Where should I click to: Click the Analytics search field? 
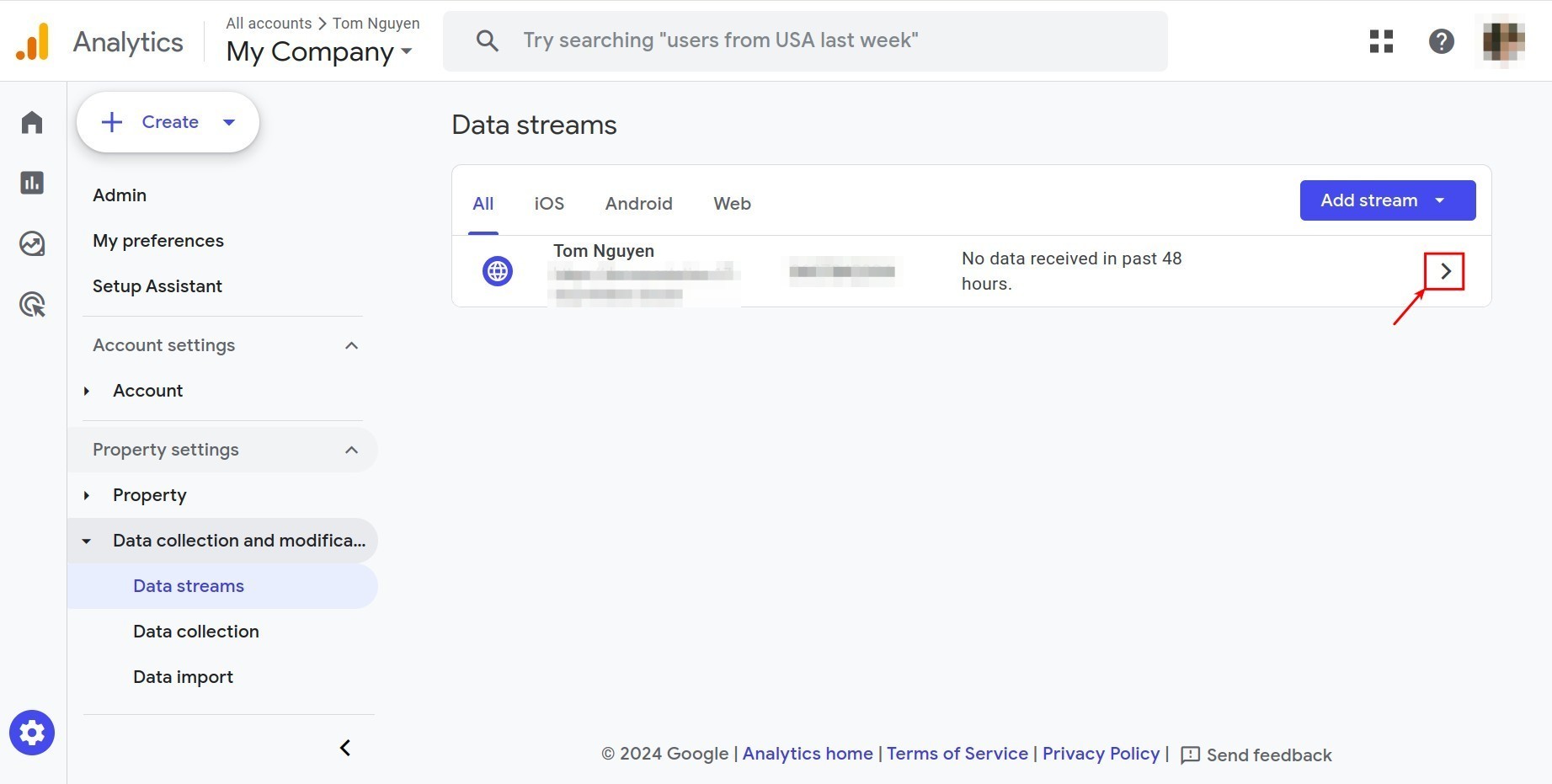(805, 40)
